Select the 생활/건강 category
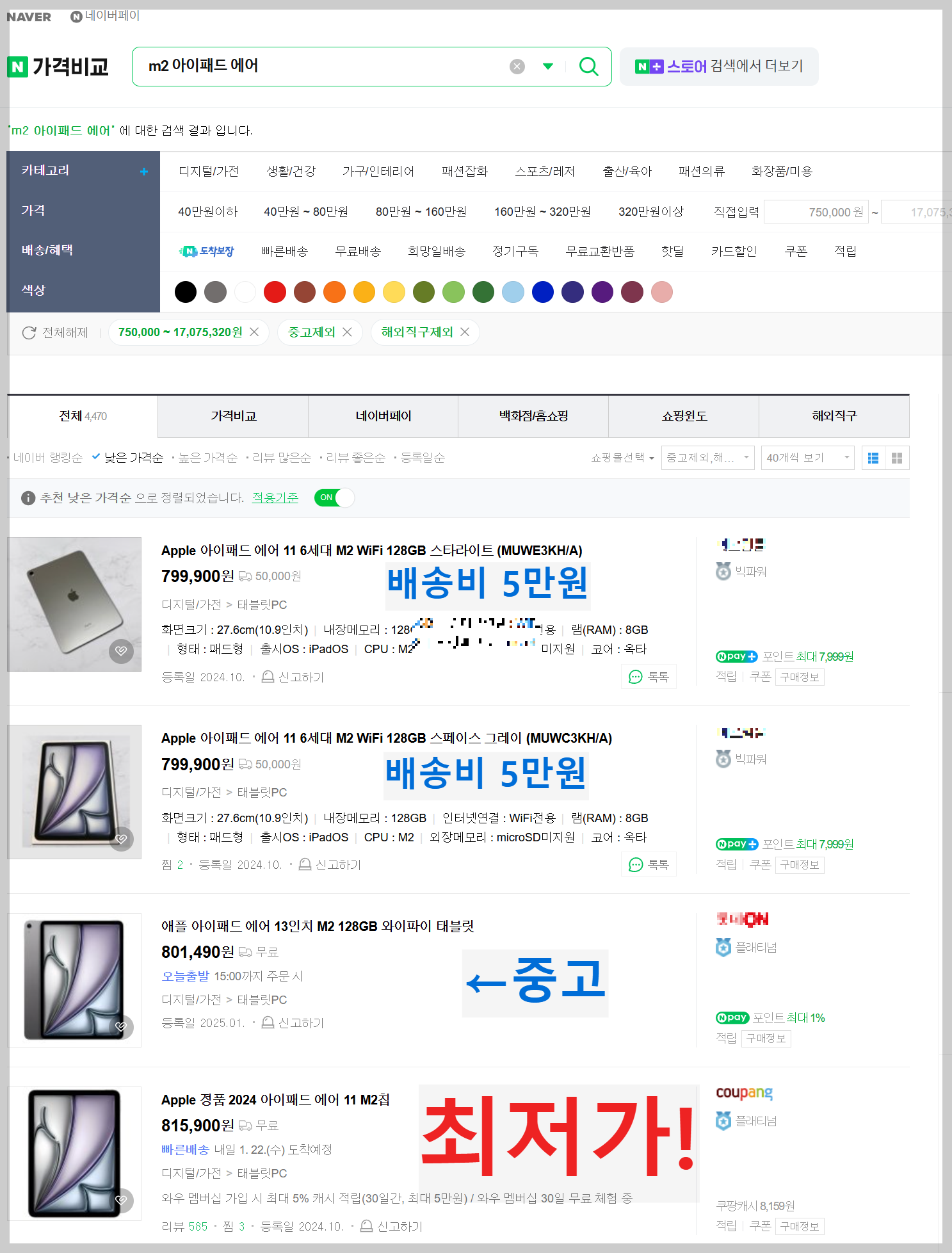 [x=291, y=171]
